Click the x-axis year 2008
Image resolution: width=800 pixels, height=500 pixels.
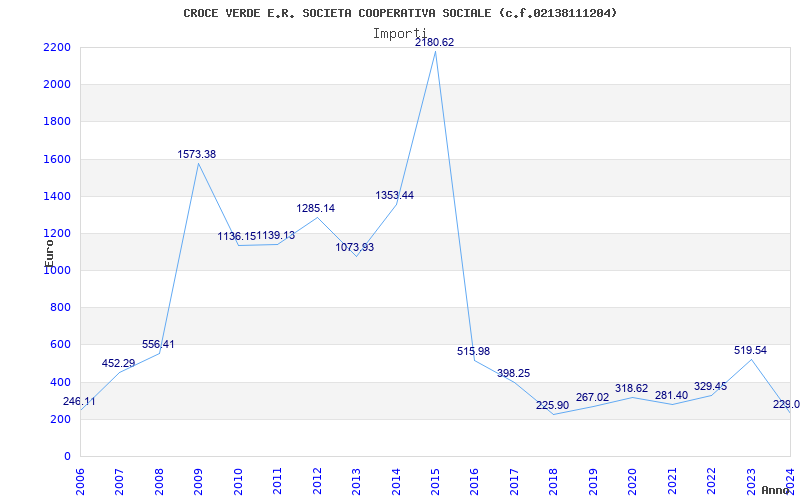coord(159,481)
